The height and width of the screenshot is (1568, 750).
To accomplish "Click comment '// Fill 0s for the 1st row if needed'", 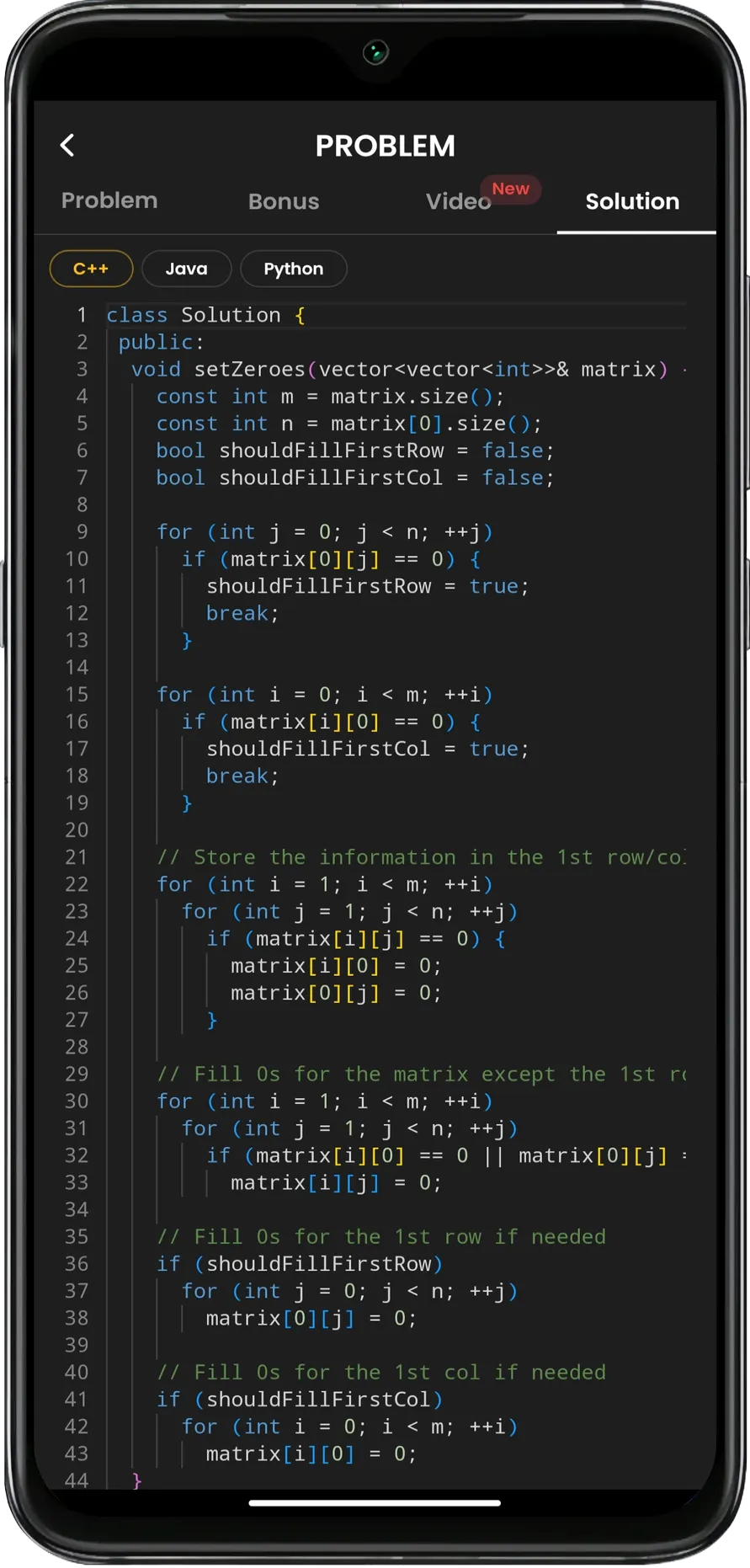I will tap(380, 1236).
